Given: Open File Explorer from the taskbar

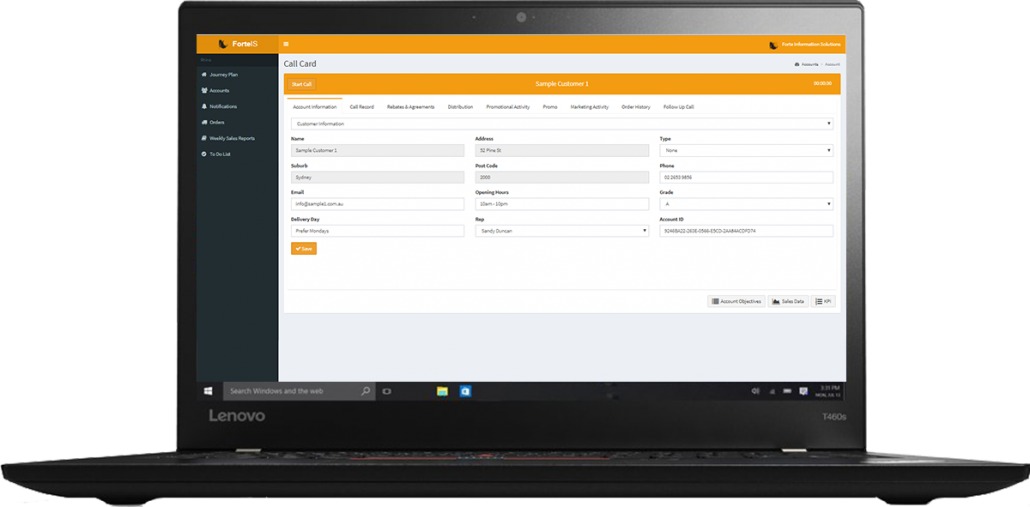Looking at the screenshot, I should point(442,391).
